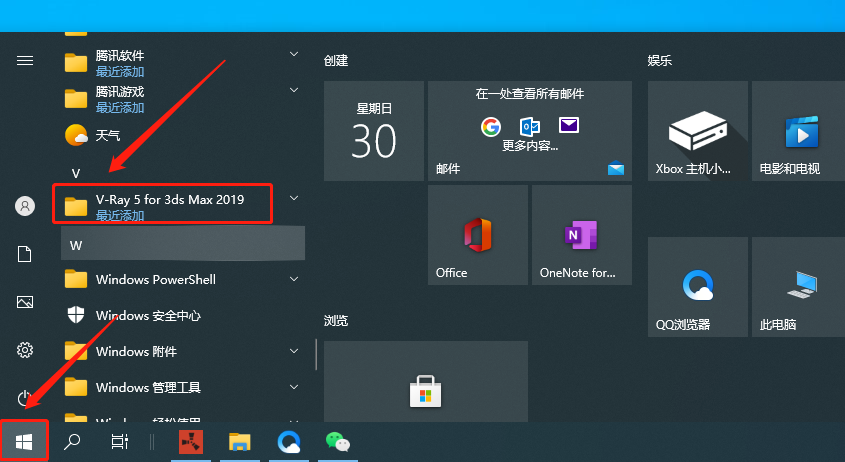
Task: Open the Windows 附件 folder
Action: coord(183,351)
